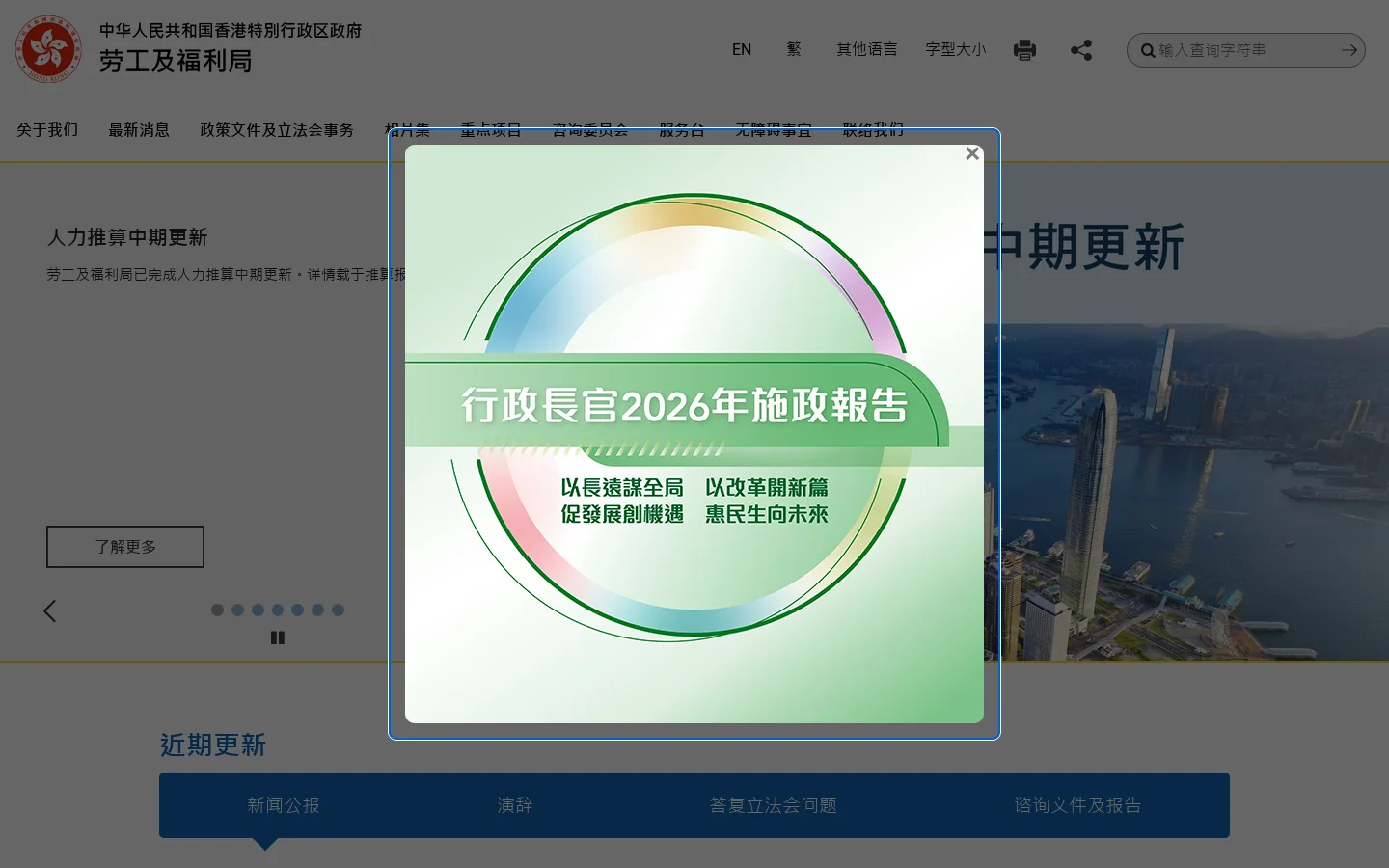Select fifth carousel dot
The image size is (1389, 868).
297,610
